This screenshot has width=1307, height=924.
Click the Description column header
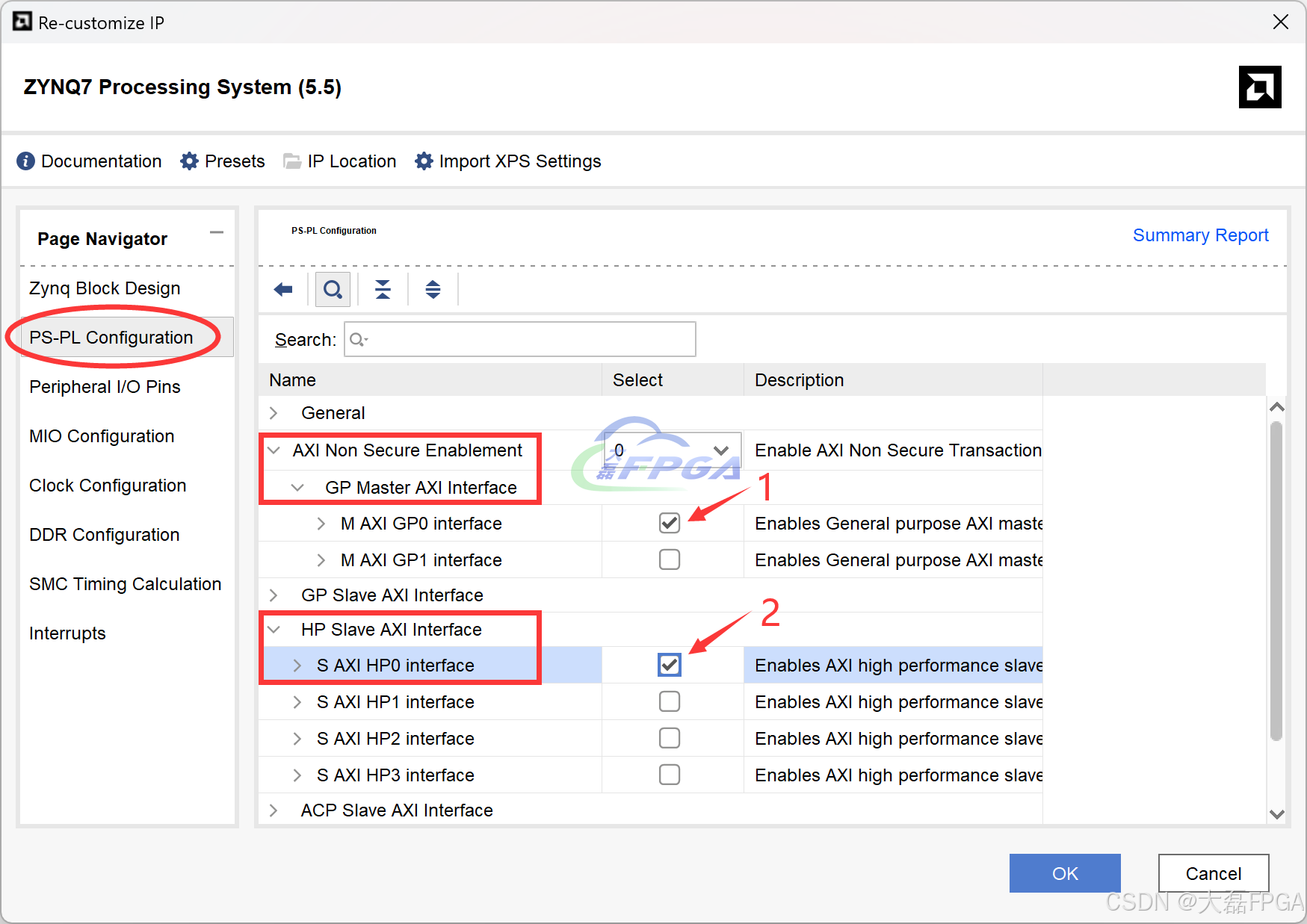tap(893, 380)
